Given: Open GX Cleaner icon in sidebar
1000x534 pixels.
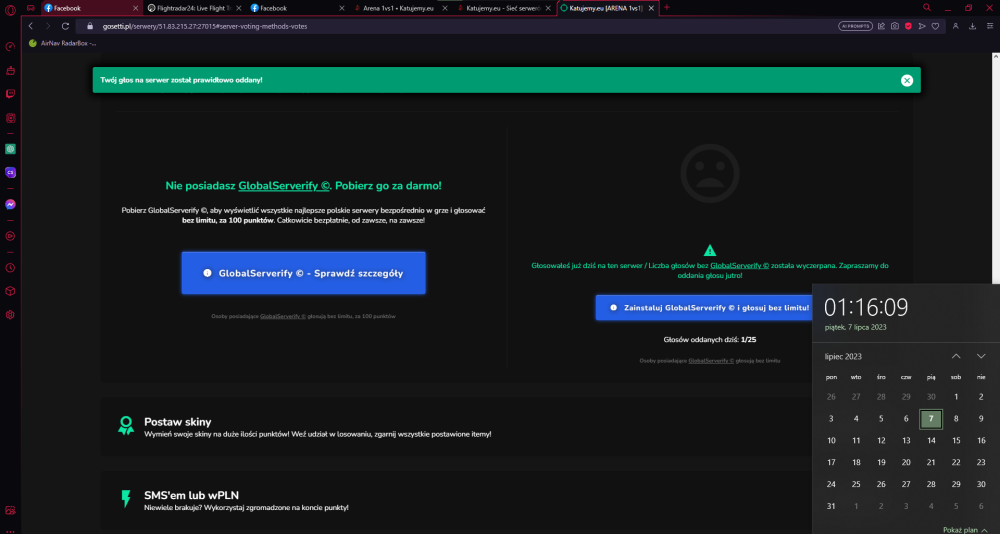Looking at the screenshot, I should point(10,70).
